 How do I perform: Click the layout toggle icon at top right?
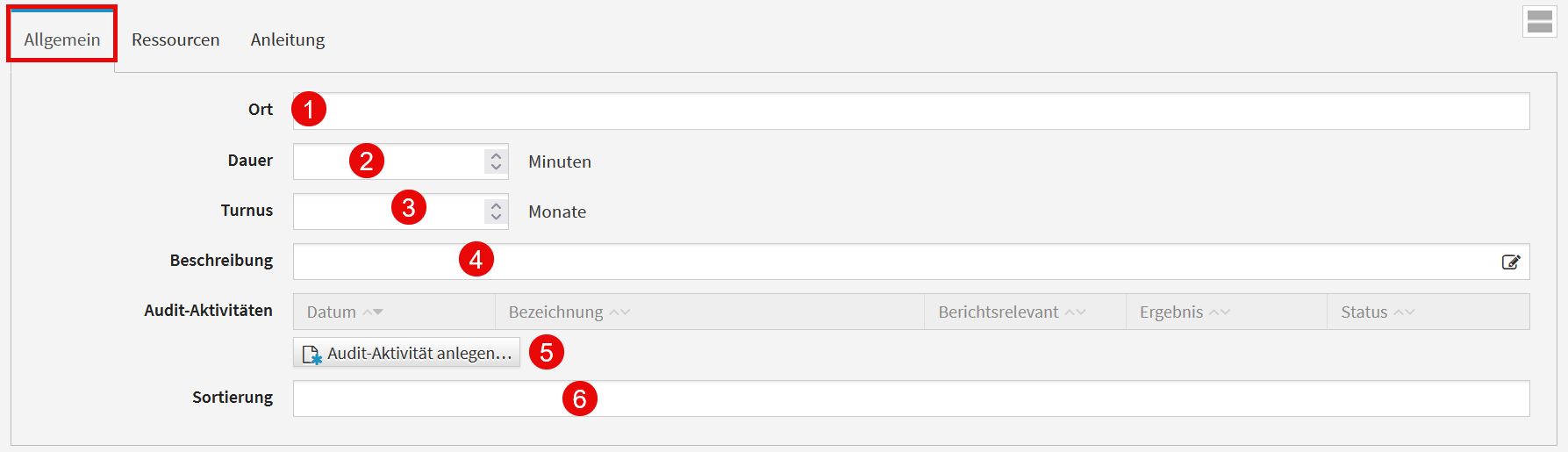click(1539, 23)
